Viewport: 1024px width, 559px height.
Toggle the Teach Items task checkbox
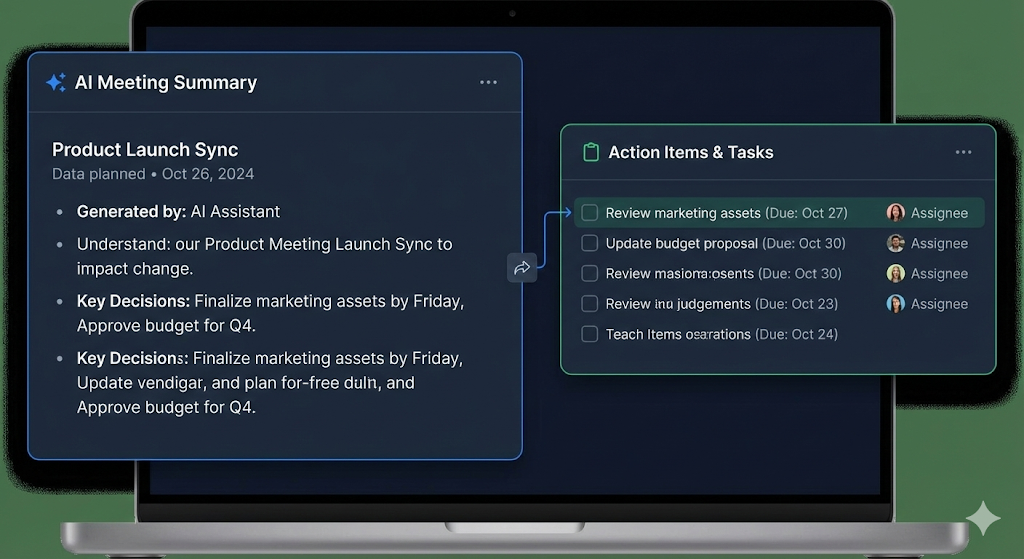tap(590, 334)
